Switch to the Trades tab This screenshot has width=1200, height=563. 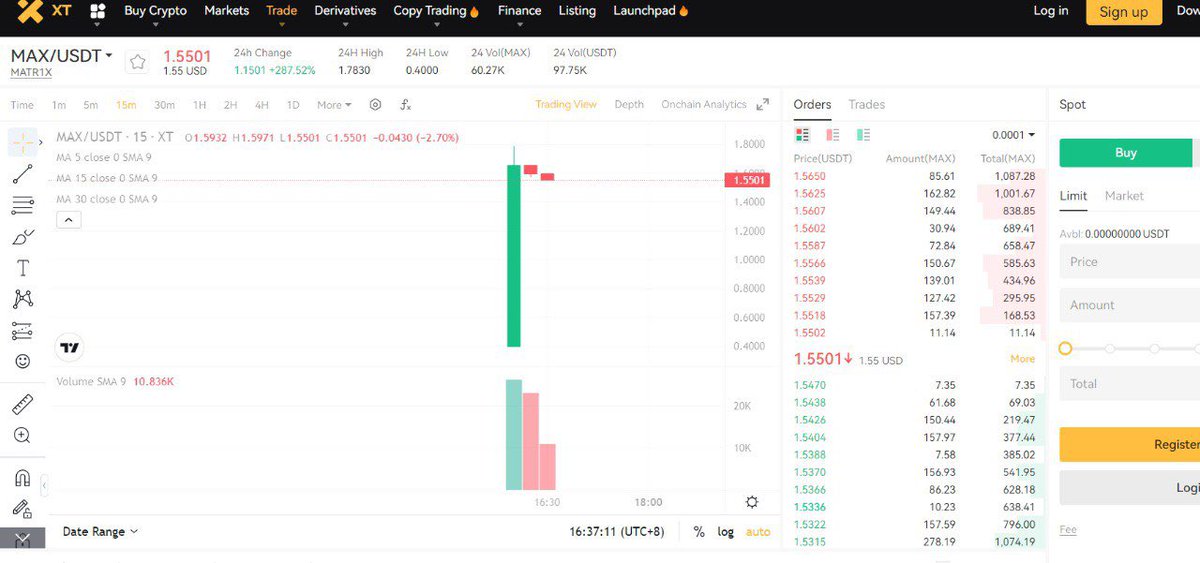tap(867, 104)
